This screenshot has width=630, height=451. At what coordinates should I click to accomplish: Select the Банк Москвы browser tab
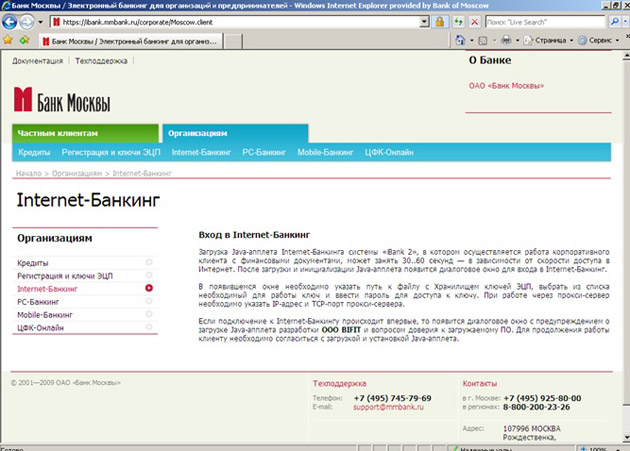[131, 41]
